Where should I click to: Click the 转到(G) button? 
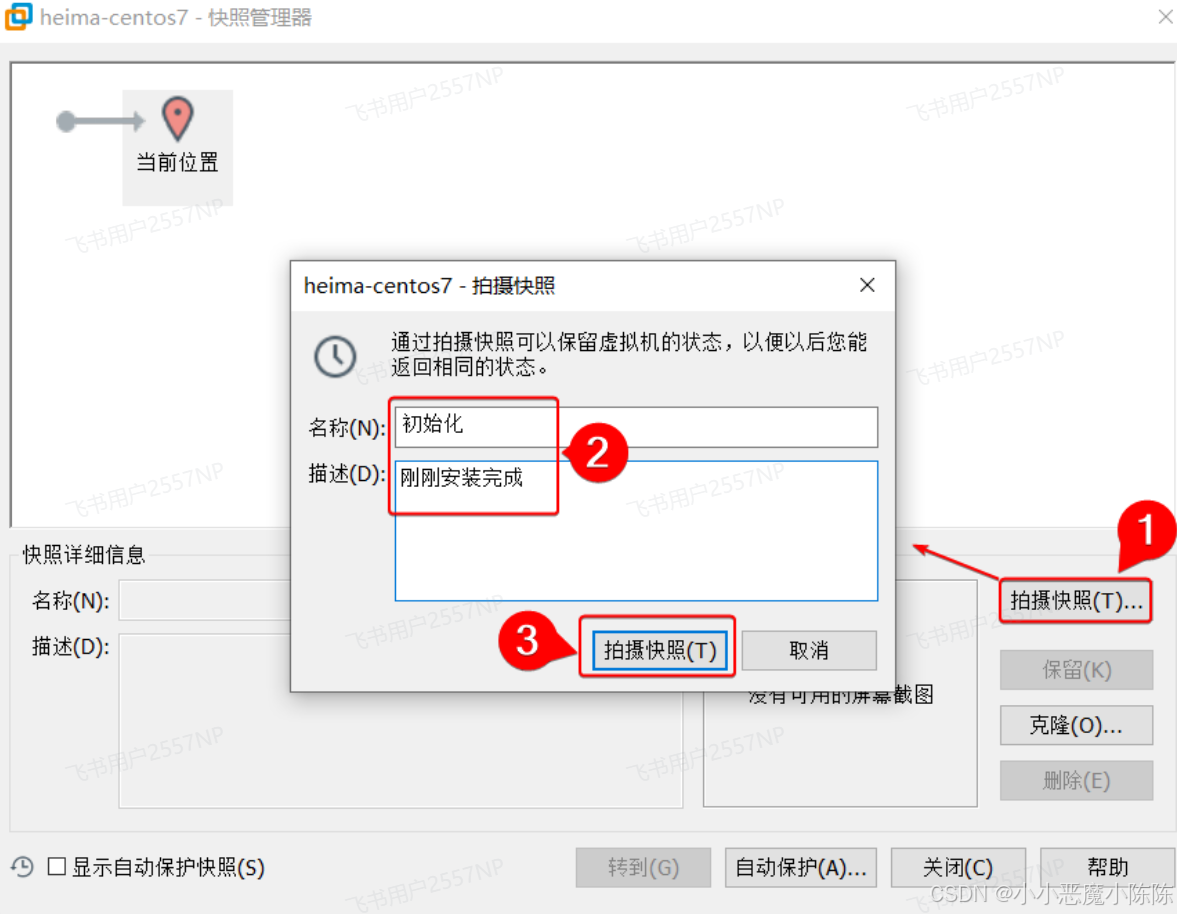643,867
